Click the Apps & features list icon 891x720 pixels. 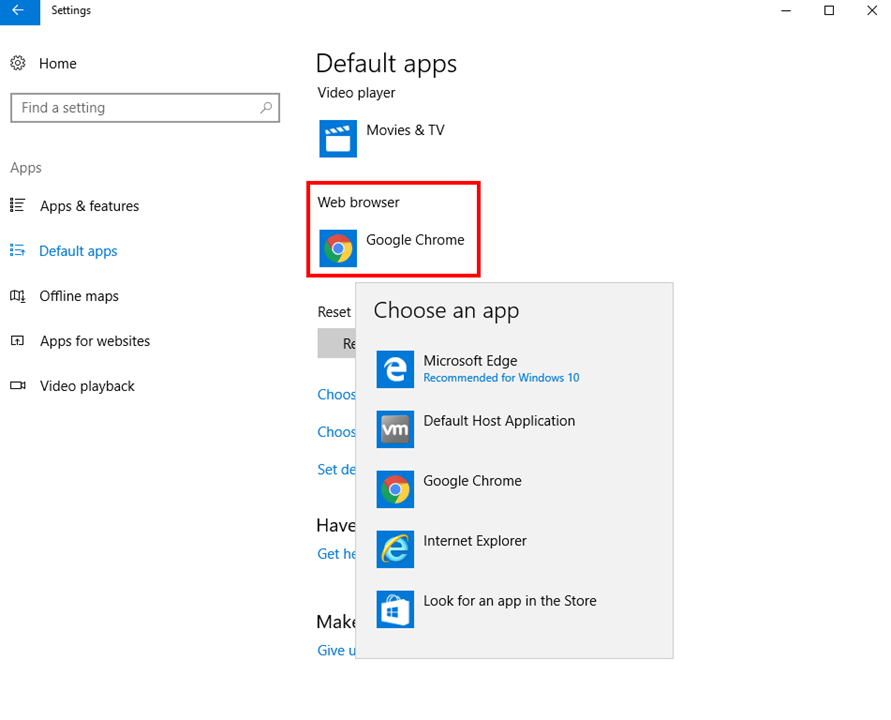(18, 205)
